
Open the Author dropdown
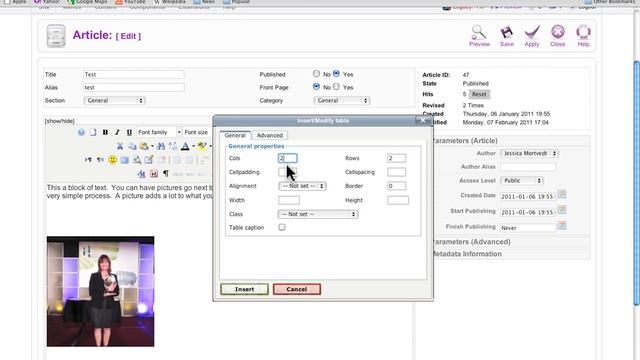click(x=529, y=153)
